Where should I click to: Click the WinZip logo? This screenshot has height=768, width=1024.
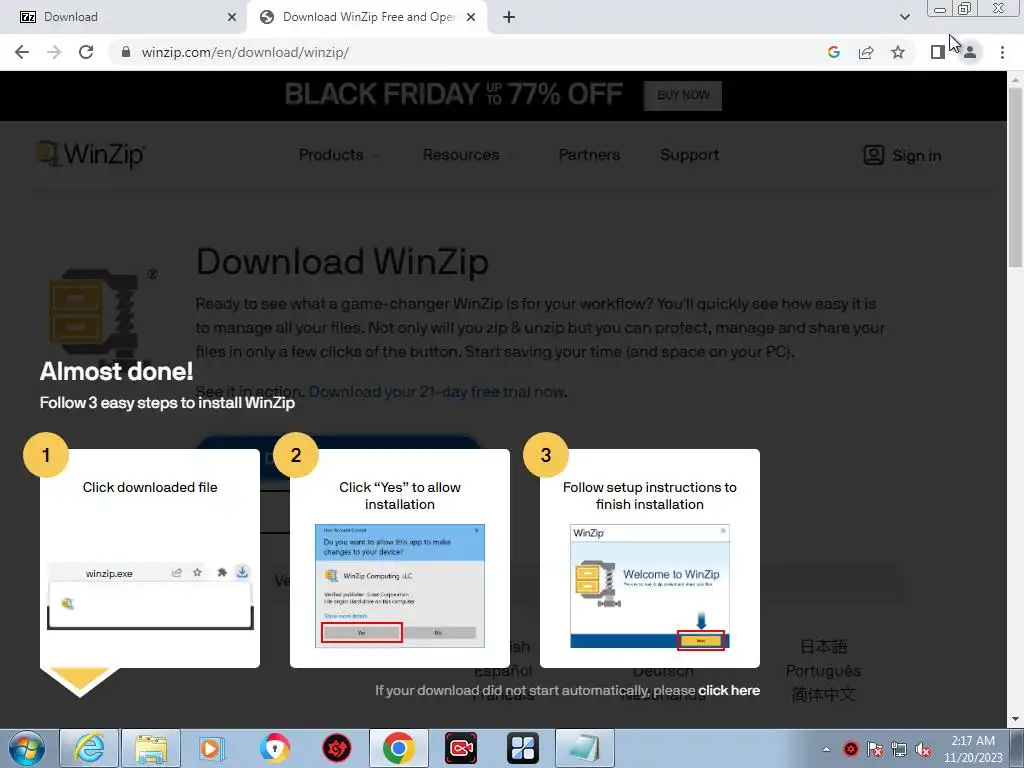pyautogui.click(x=91, y=155)
